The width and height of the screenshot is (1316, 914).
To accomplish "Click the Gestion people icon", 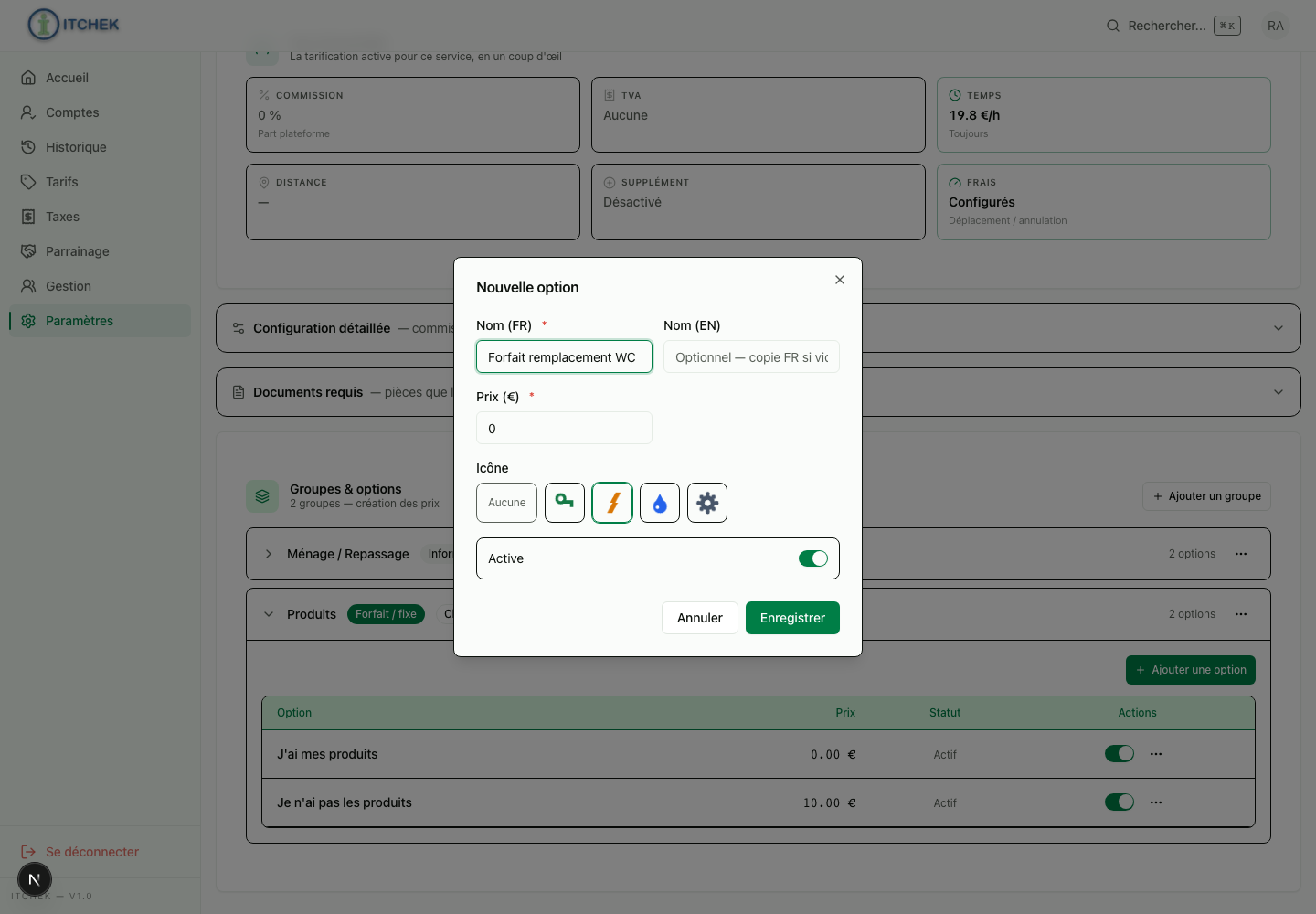I will click(28, 286).
